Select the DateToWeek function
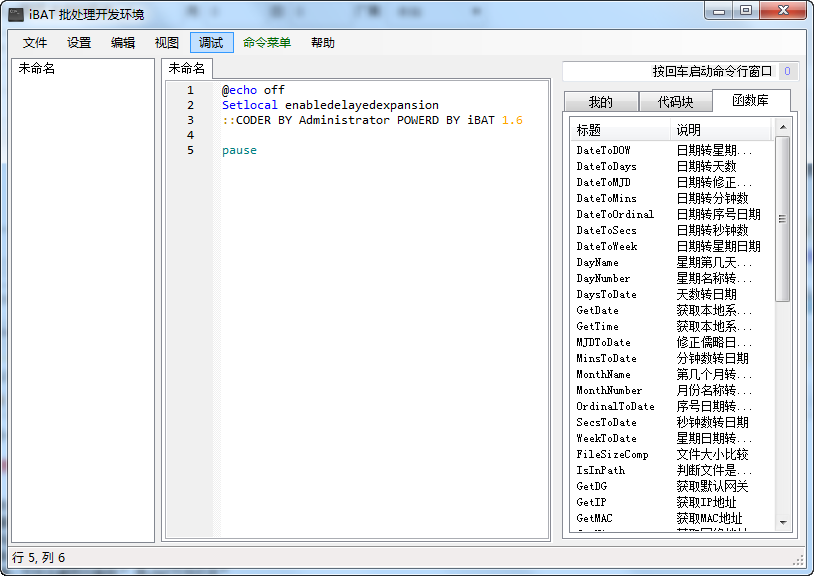 pyautogui.click(x=606, y=246)
